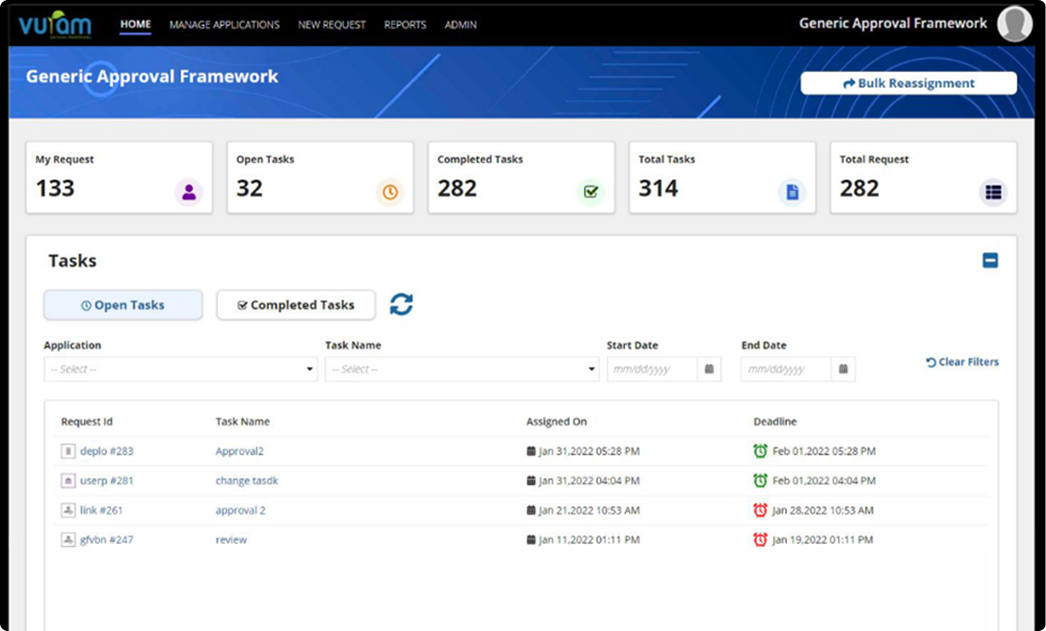Open the Task Name dropdown
This screenshot has height=631, width=1046.
(462, 369)
